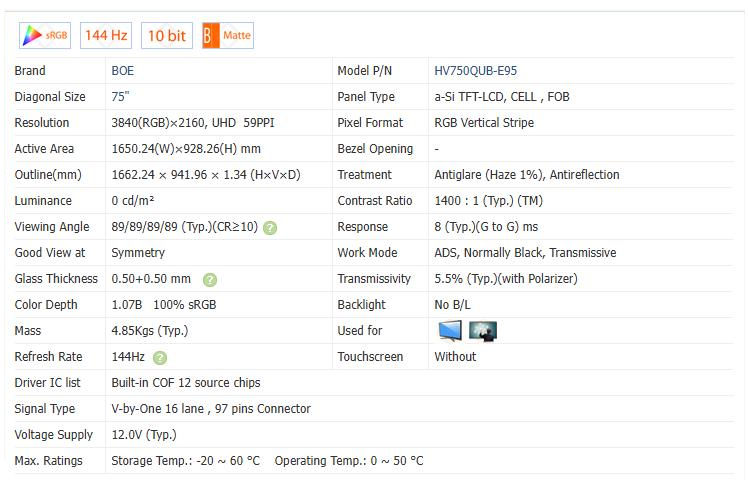Click the help icon beside 144Hz refresh rate
750x480 pixels.
coord(160,358)
